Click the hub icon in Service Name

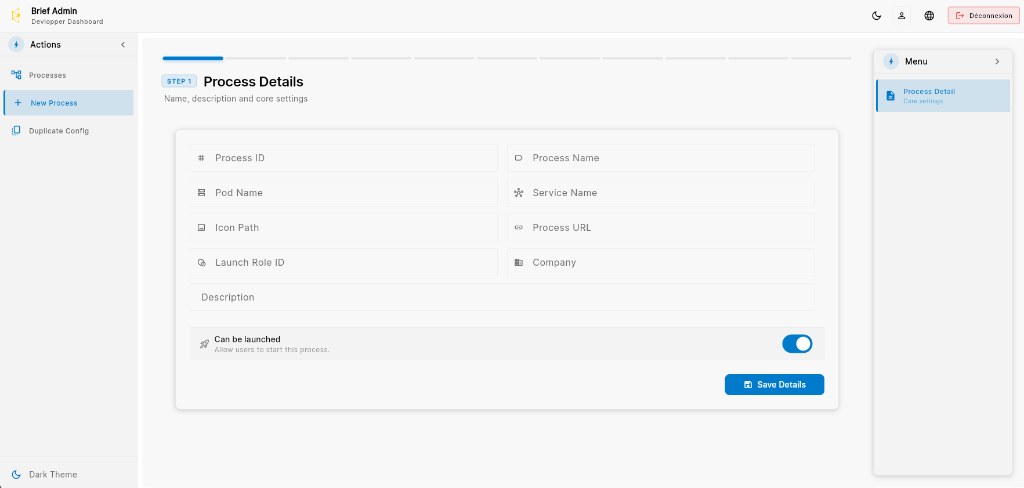pyautogui.click(x=519, y=193)
